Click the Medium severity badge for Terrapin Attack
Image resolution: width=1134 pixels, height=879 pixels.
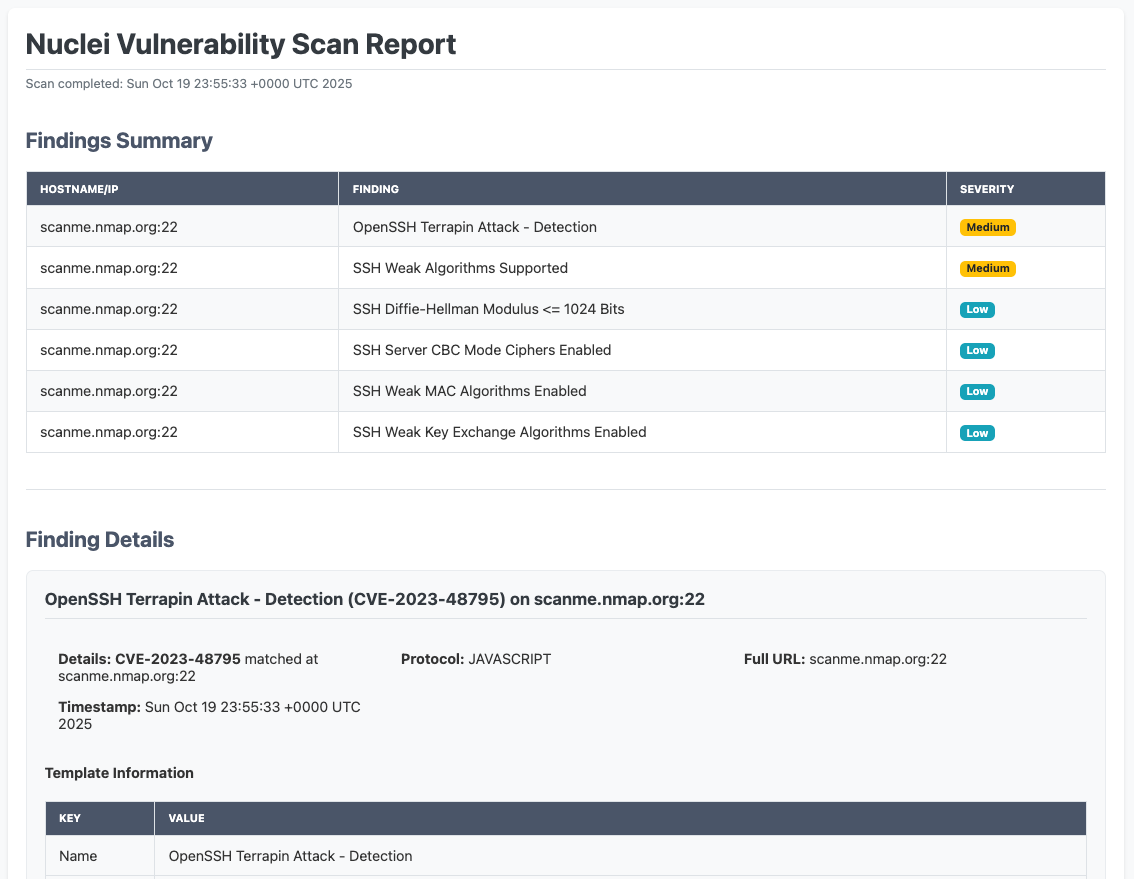(x=987, y=227)
